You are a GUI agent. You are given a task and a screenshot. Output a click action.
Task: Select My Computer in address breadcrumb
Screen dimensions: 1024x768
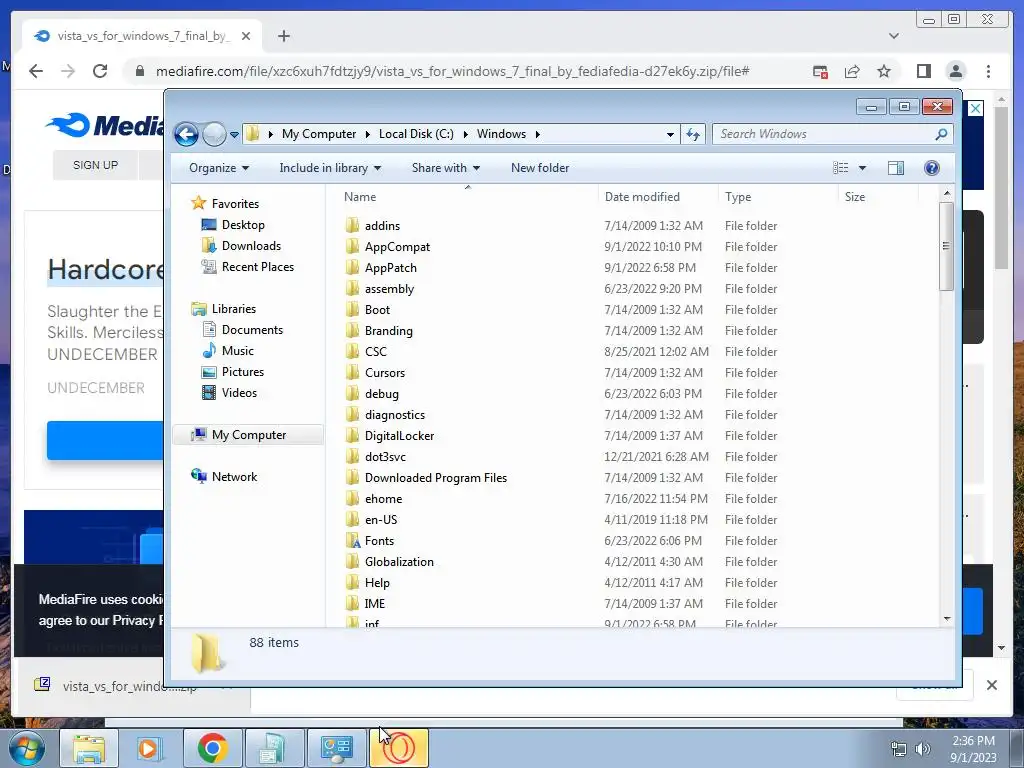319,134
